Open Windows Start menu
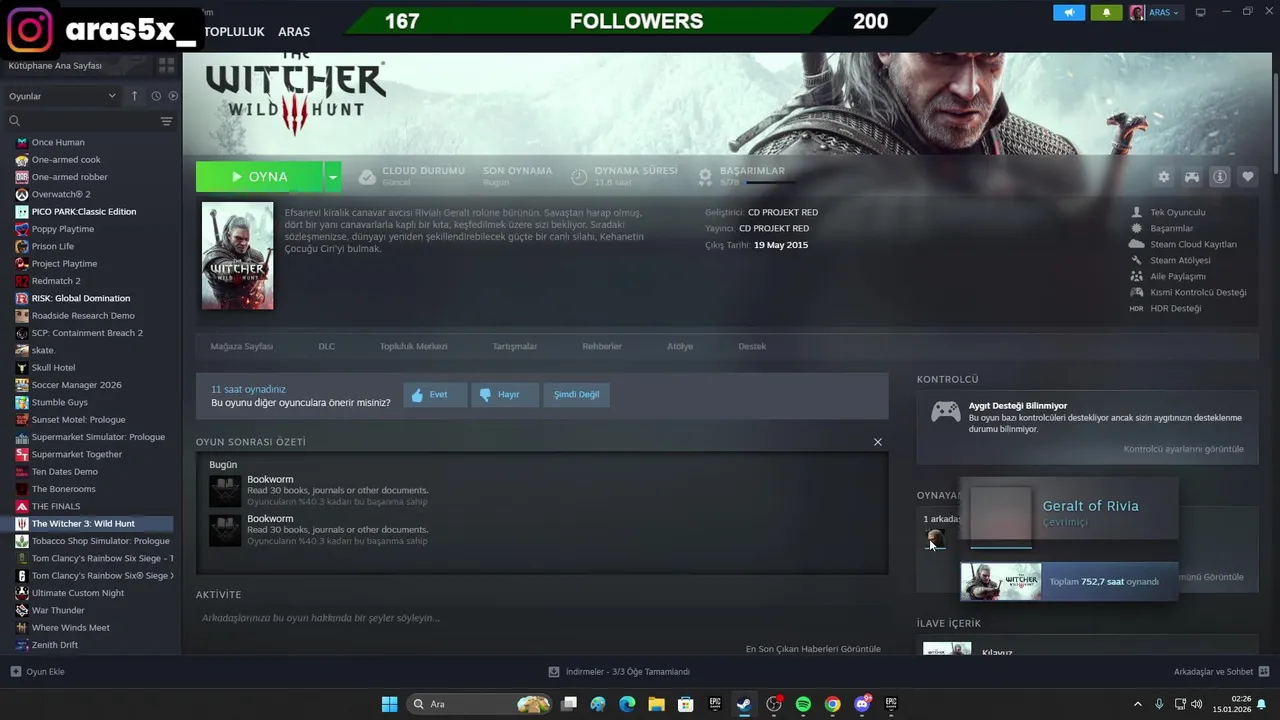This screenshot has width=1280, height=720. coord(389,704)
